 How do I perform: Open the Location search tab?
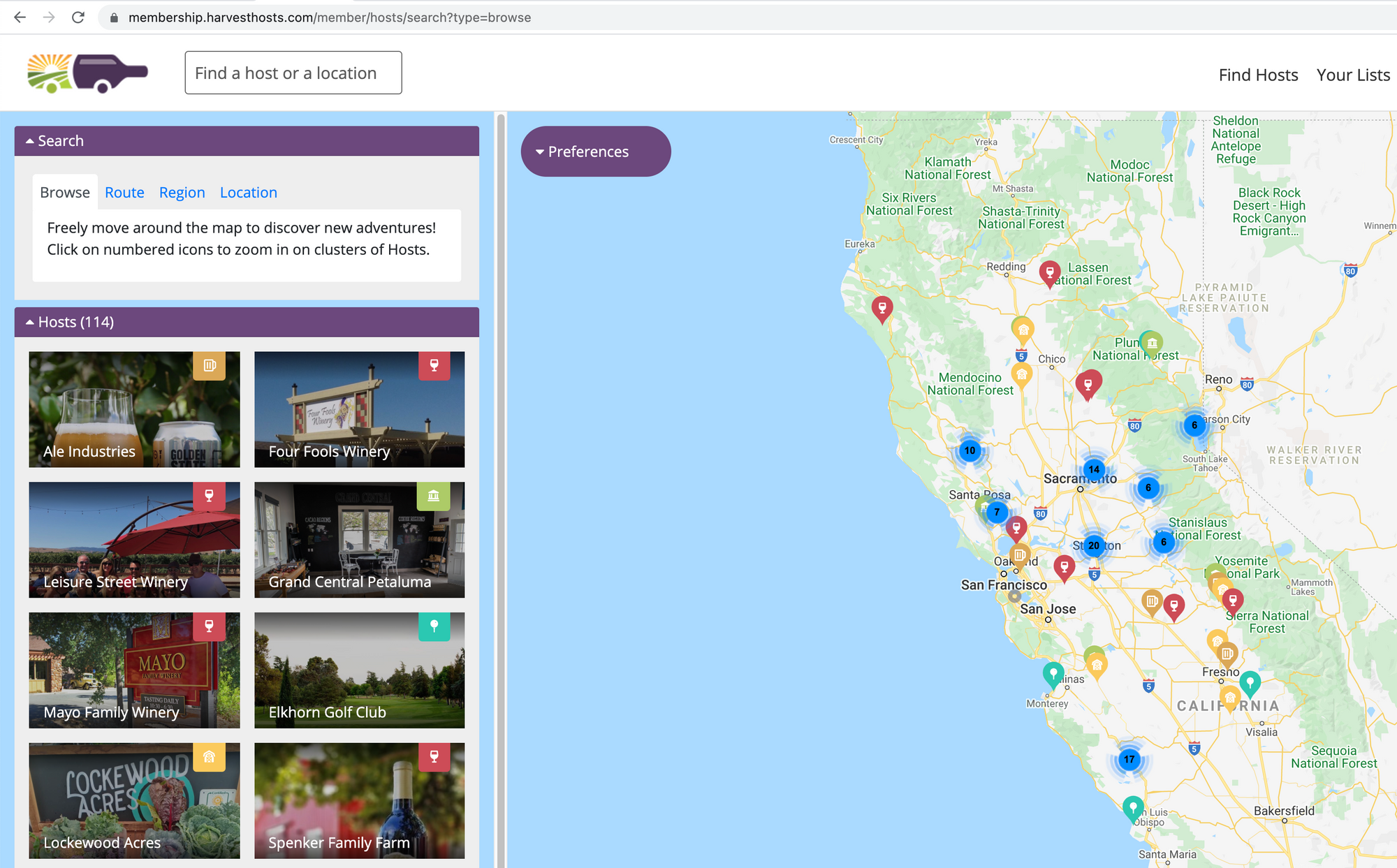coord(248,193)
